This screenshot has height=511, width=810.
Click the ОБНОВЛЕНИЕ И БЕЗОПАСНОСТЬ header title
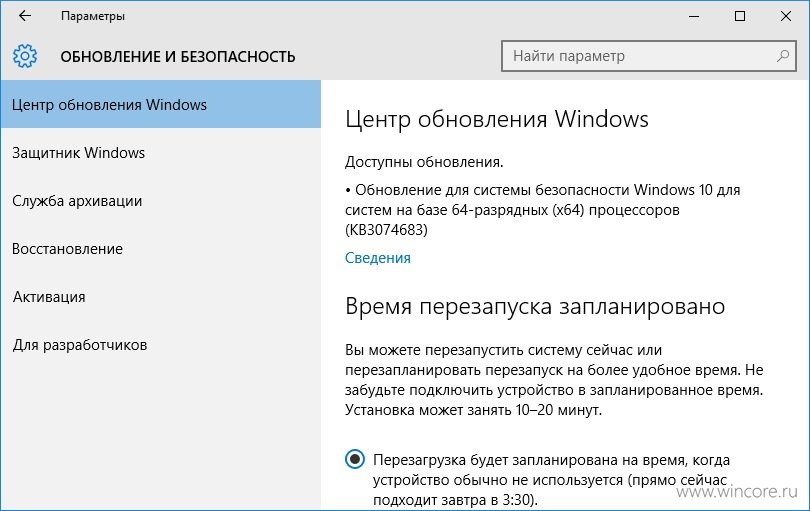point(178,56)
